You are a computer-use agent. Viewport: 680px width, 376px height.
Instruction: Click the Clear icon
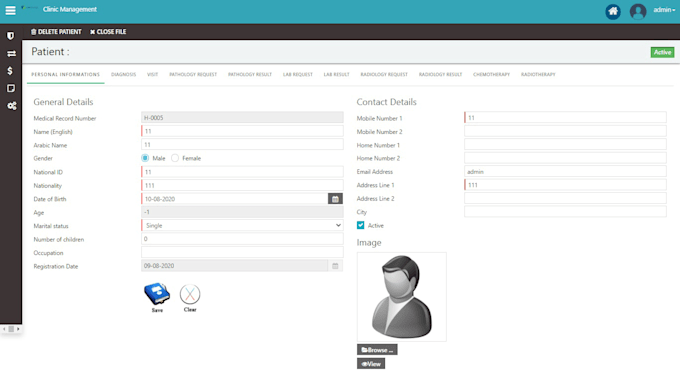click(x=190, y=298)
